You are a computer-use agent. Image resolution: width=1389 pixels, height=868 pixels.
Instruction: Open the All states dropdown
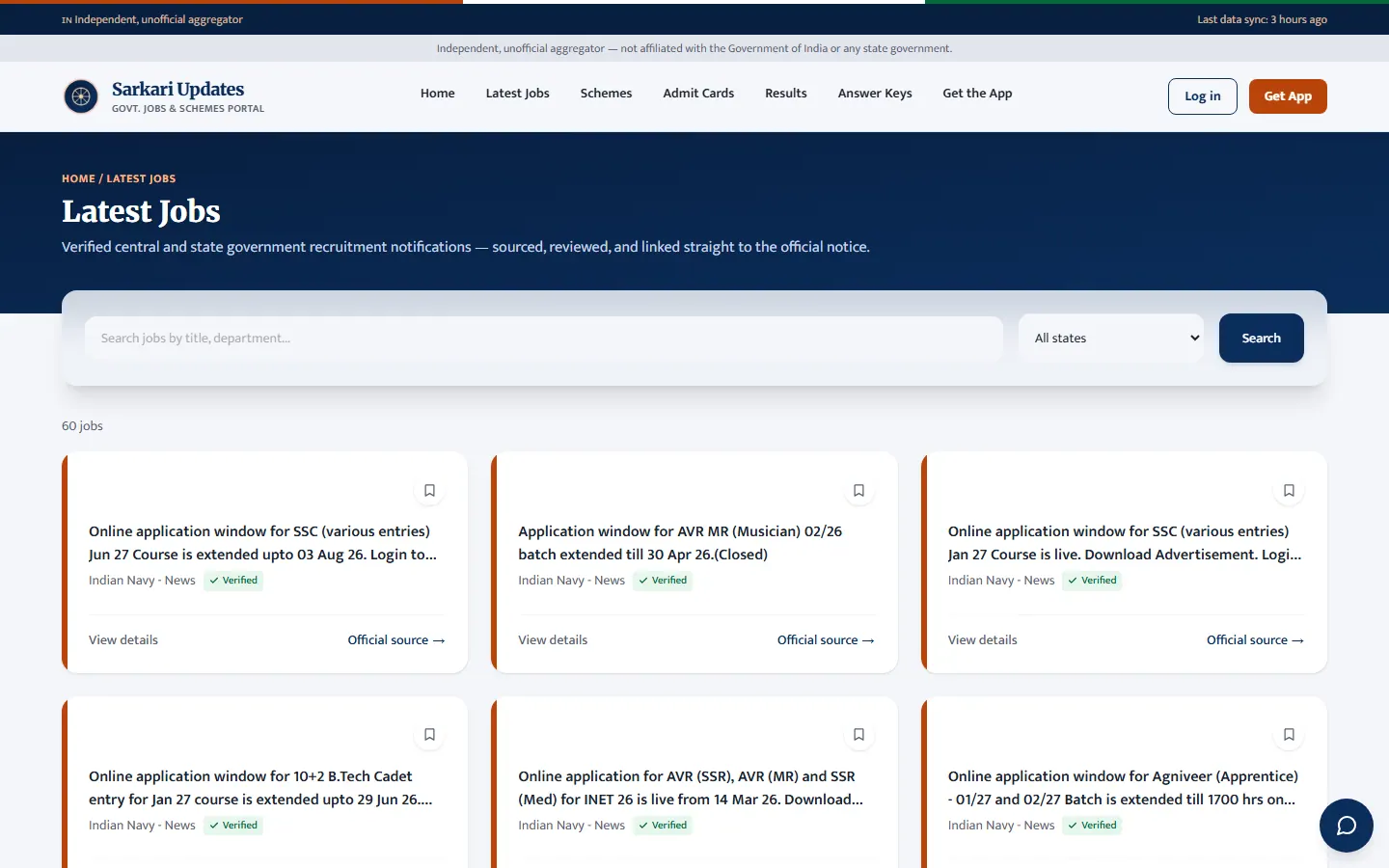[1111, 339]
